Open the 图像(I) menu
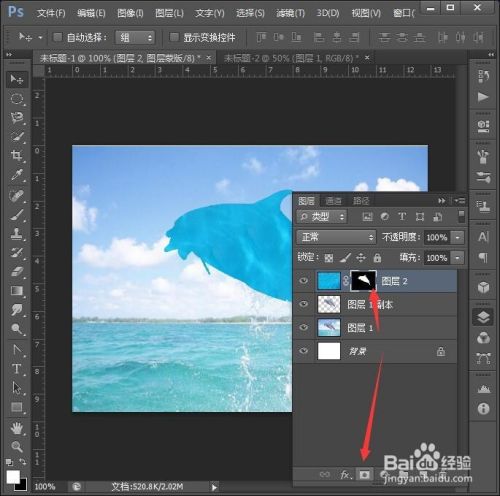This screenshot has width=500, height=496. click(130, 13)
